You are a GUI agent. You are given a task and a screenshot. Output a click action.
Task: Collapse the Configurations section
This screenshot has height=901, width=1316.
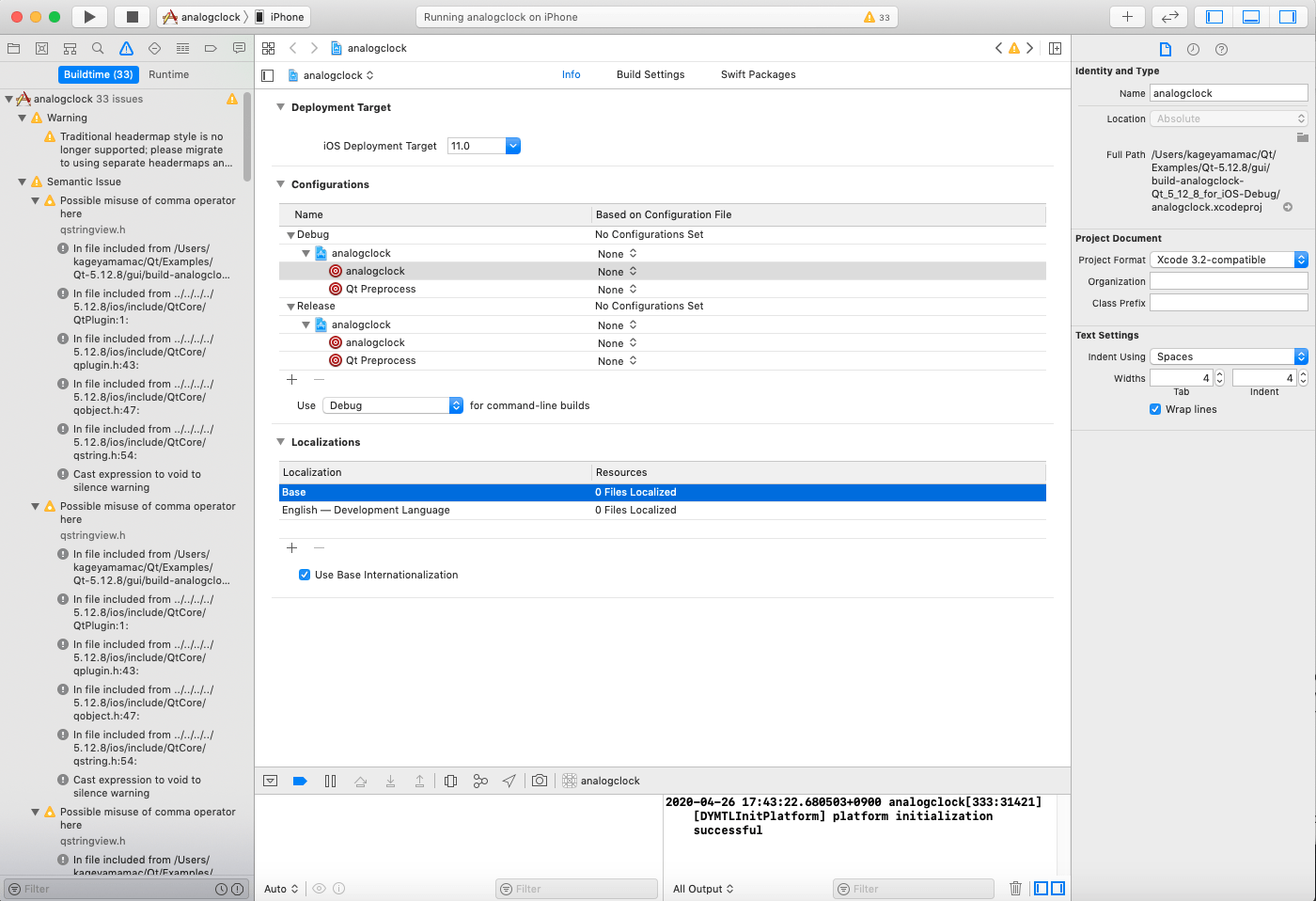tap(280, 184)
